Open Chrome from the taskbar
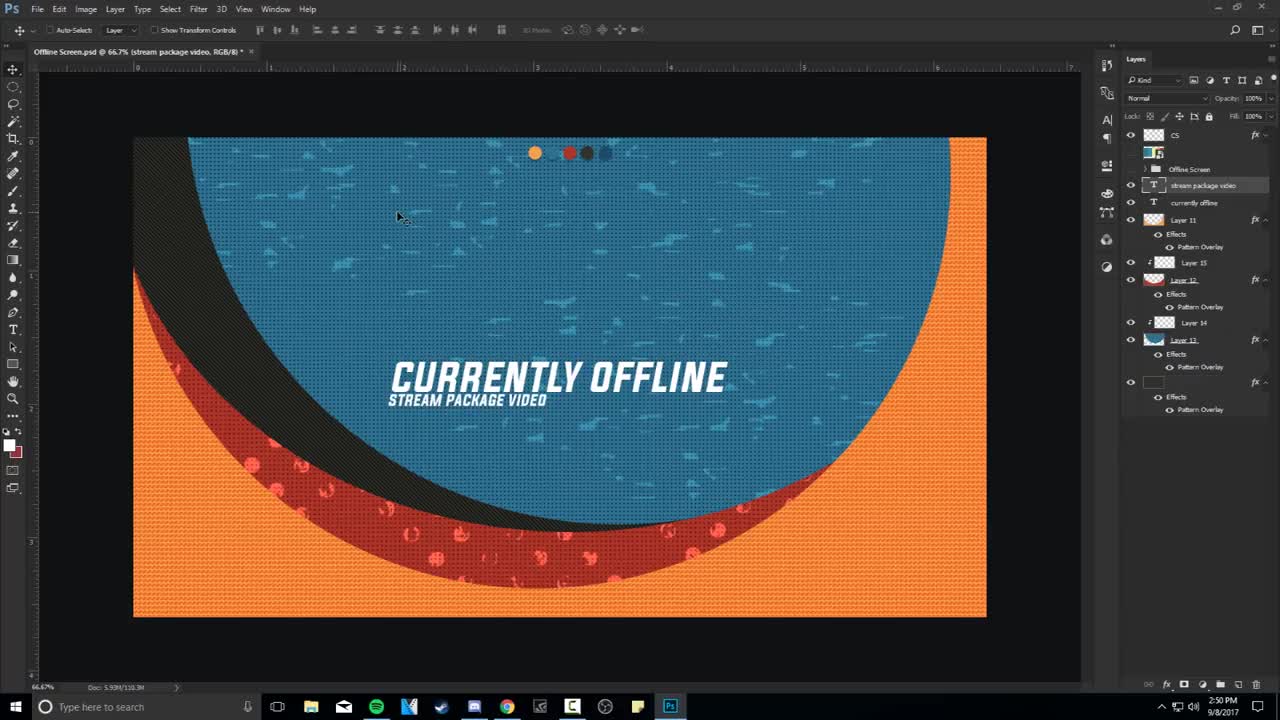This screenshot has height=720, width=1280. pos(507,707)
